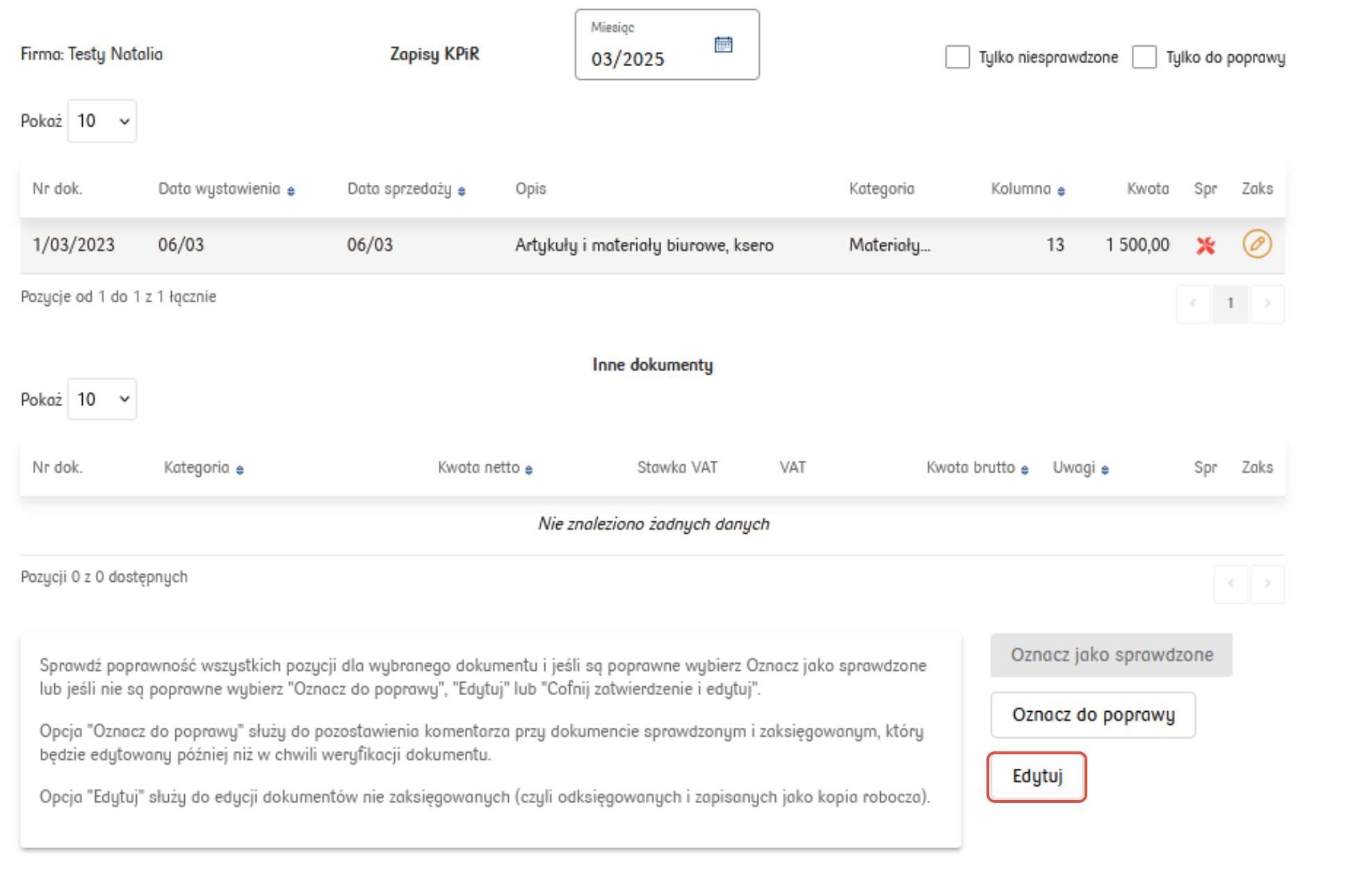Sort Inne dokumenty by Kategoria arrows

click(240, 470)
